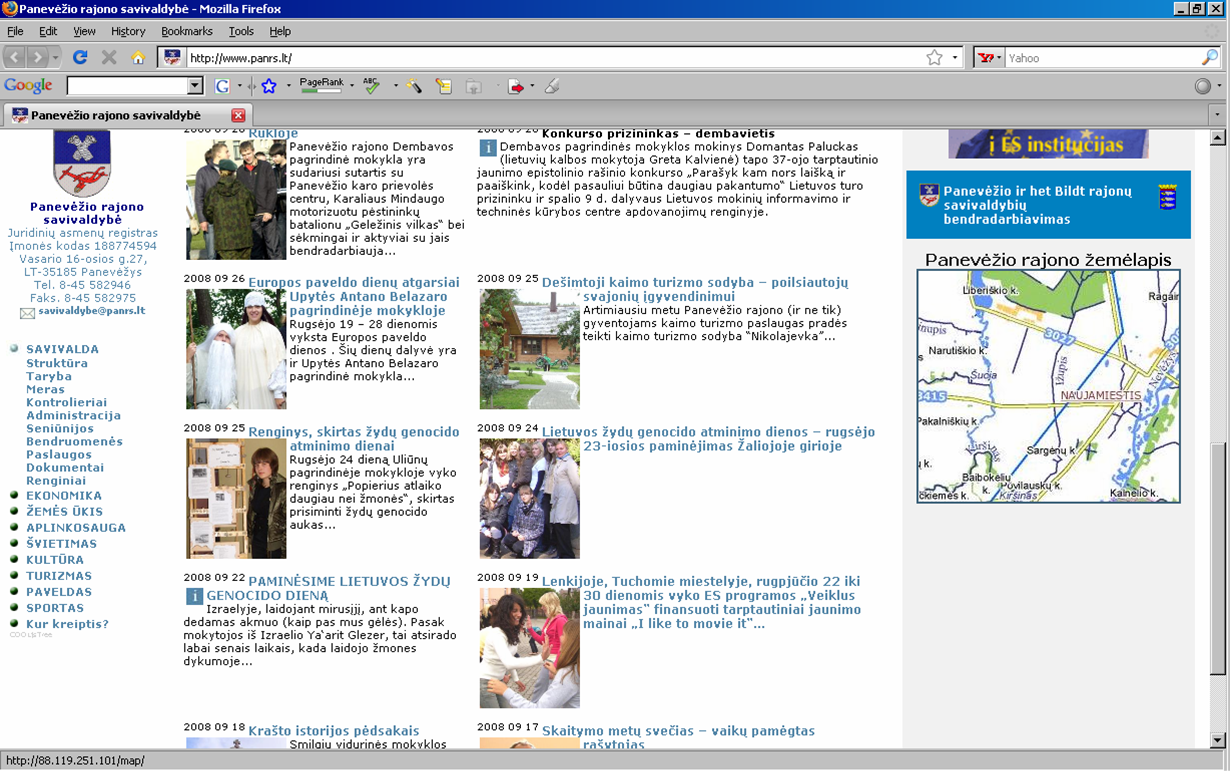
Task: Click the Google G search button
Action: pyautogui.click(x=222, y=87)
